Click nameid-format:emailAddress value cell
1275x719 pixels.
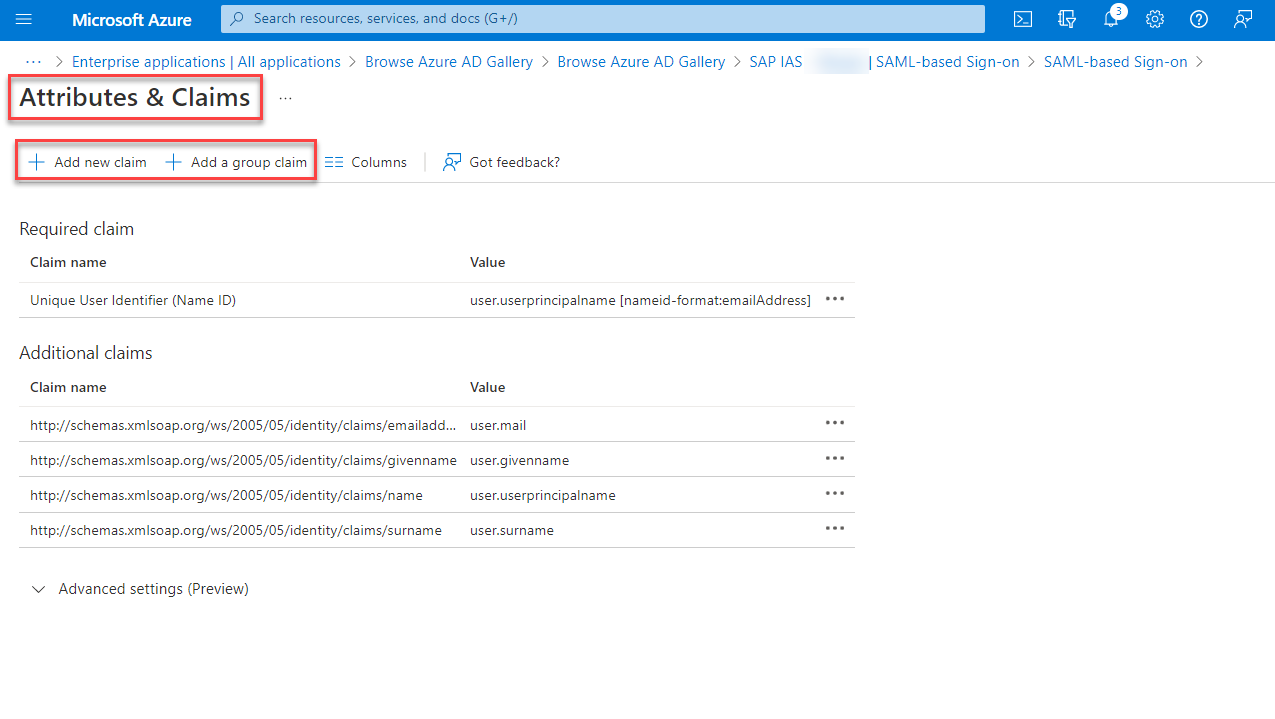point(640,300)
